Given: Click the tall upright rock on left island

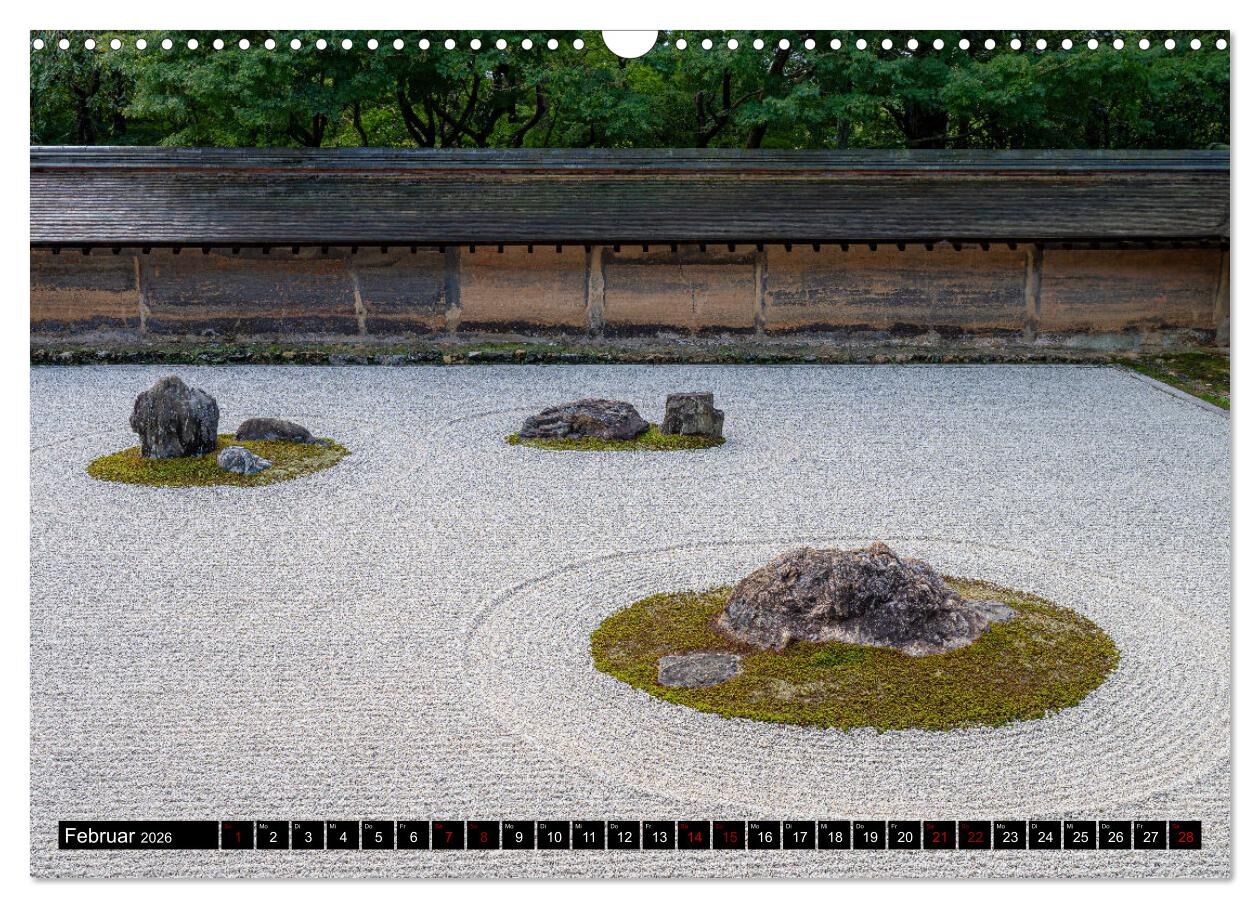Looking at the screenshot, I should (174, 417).
